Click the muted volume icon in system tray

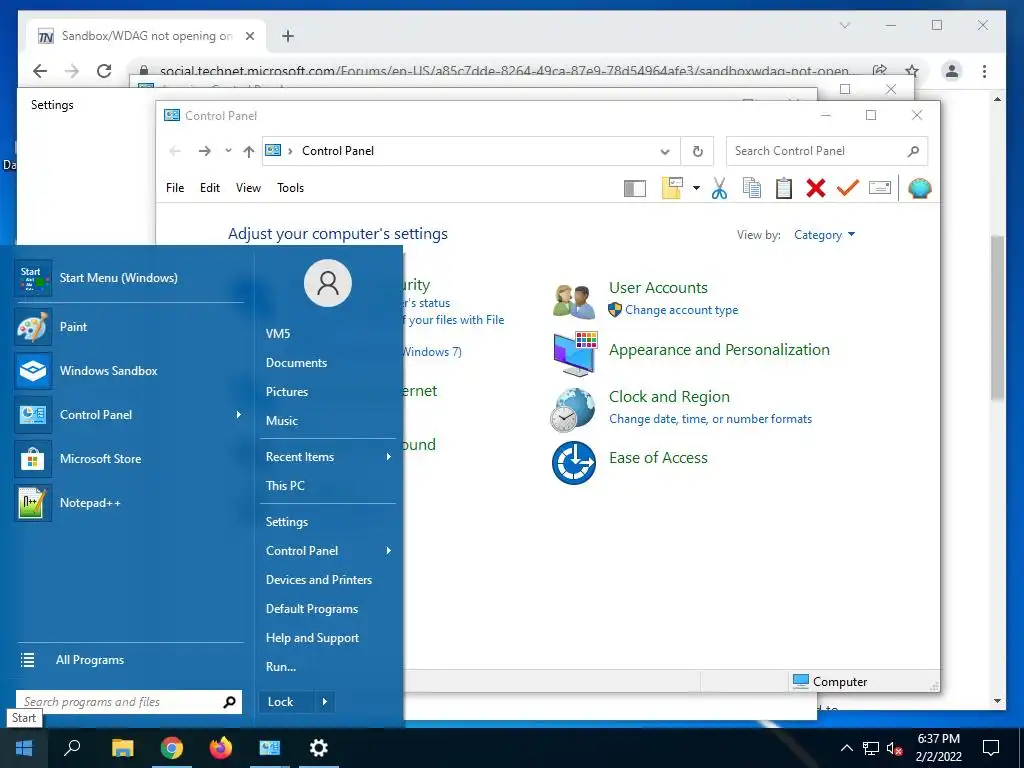coord(895,748)
